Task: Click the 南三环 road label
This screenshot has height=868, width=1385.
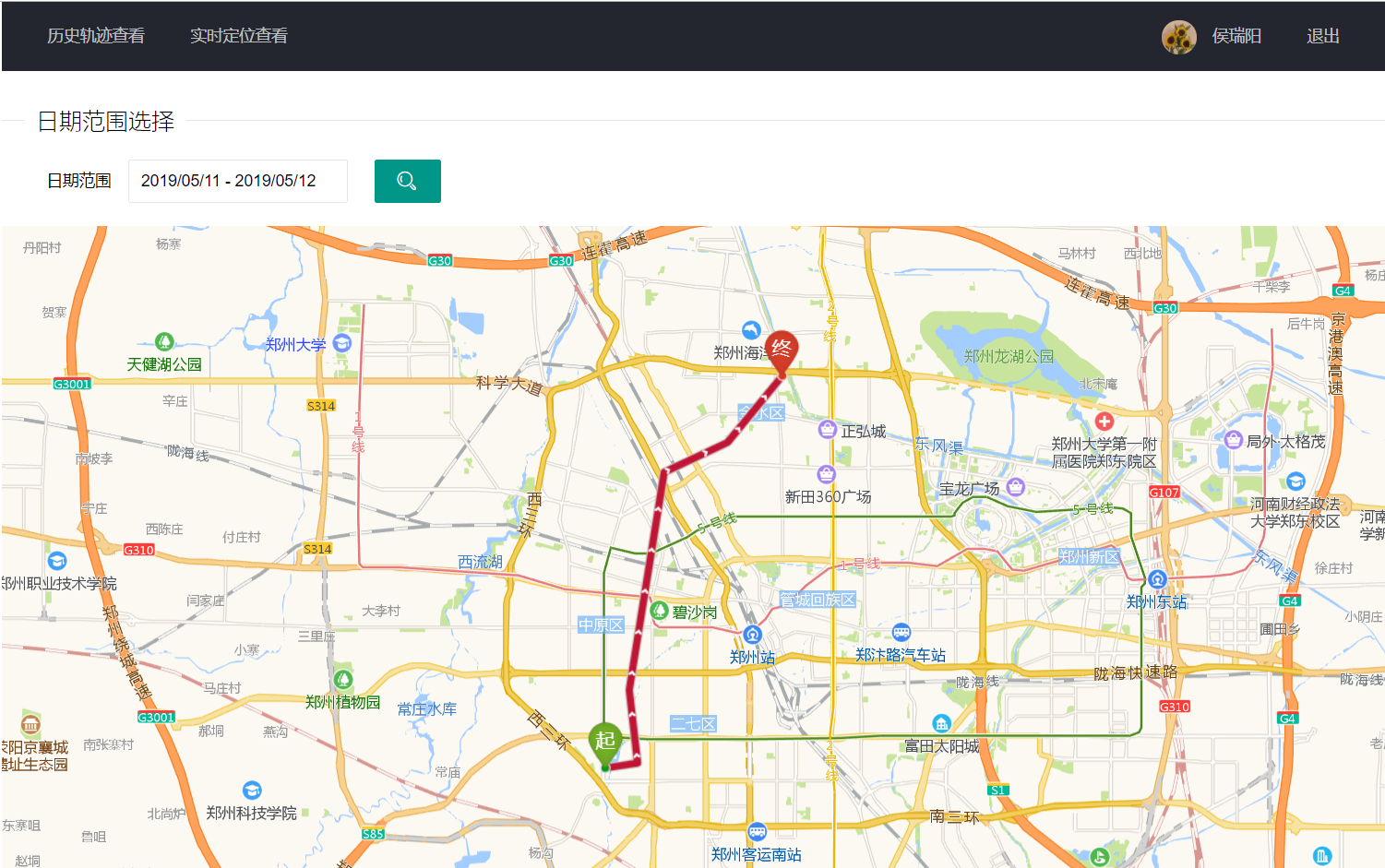Action: click(955, 816)
